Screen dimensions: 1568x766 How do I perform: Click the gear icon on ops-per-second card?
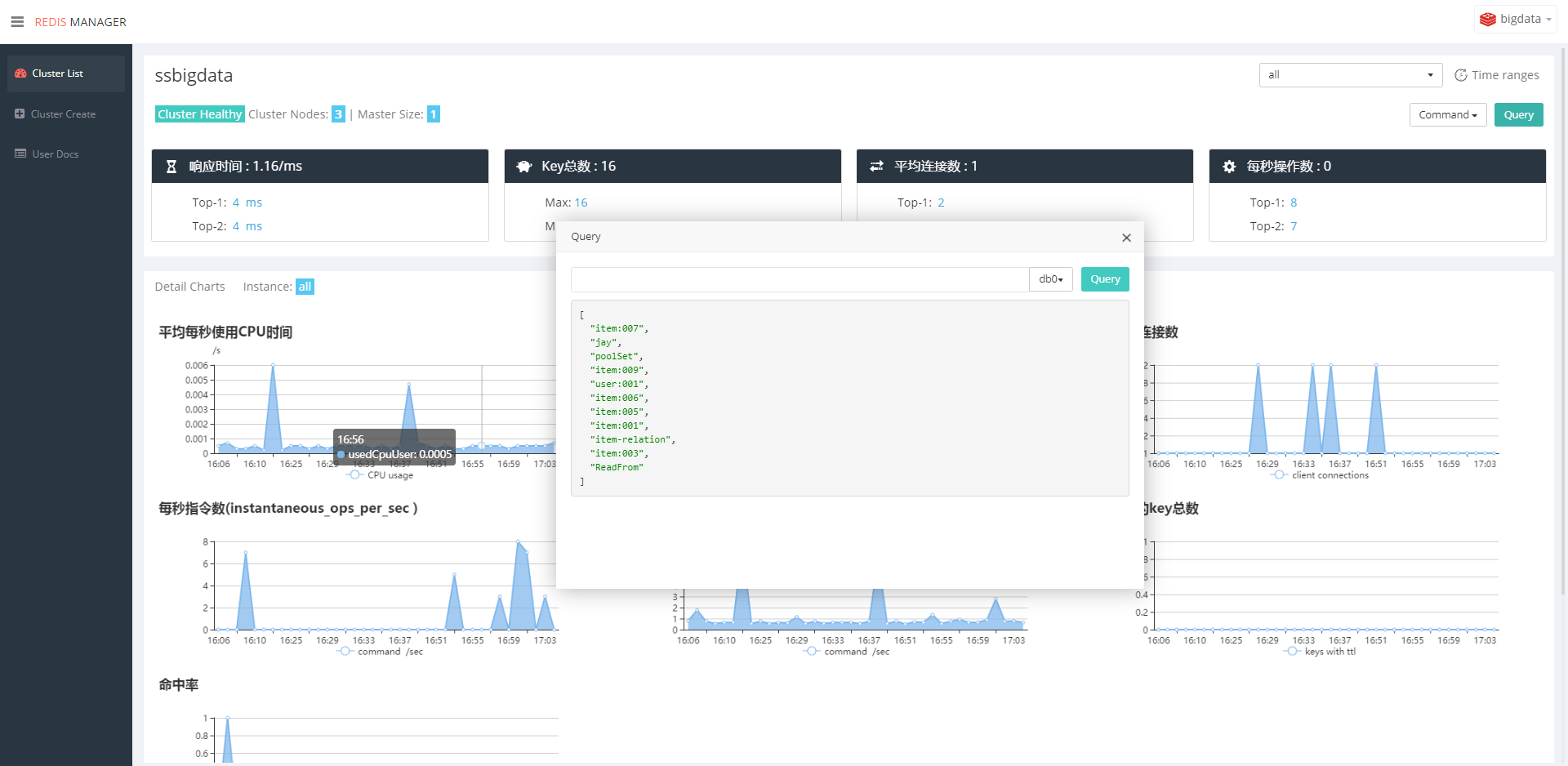tap(1229, 167)
